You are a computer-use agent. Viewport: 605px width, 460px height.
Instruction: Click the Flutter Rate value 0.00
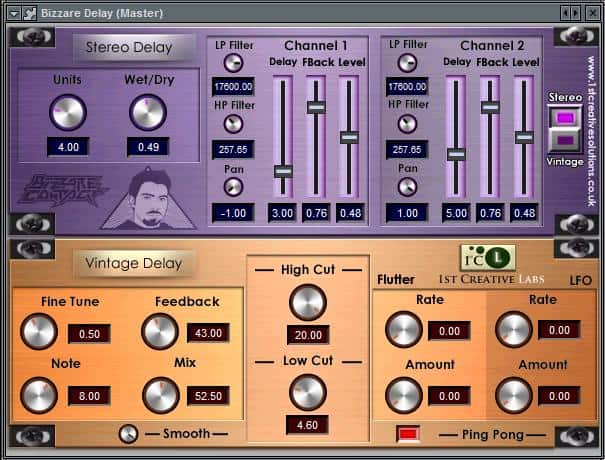pos(450,331)
